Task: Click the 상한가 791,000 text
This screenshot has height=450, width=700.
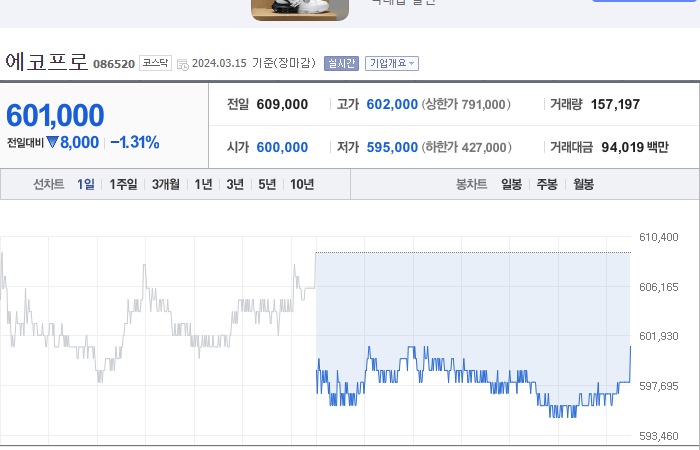Action: (x=466, y=104)
